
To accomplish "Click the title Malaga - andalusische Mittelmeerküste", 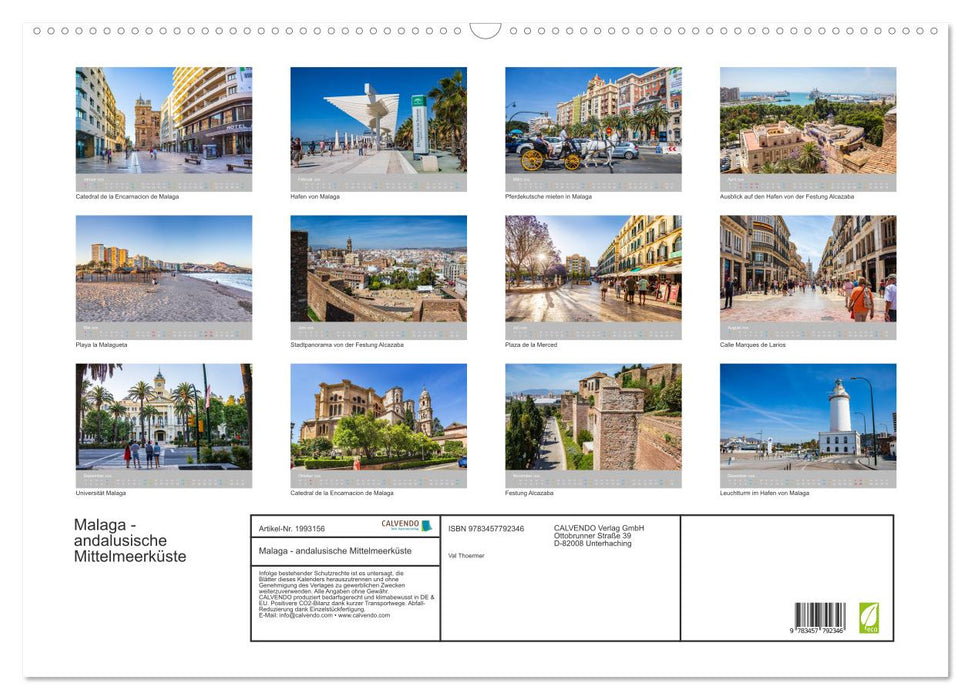I will pos(128,540).
